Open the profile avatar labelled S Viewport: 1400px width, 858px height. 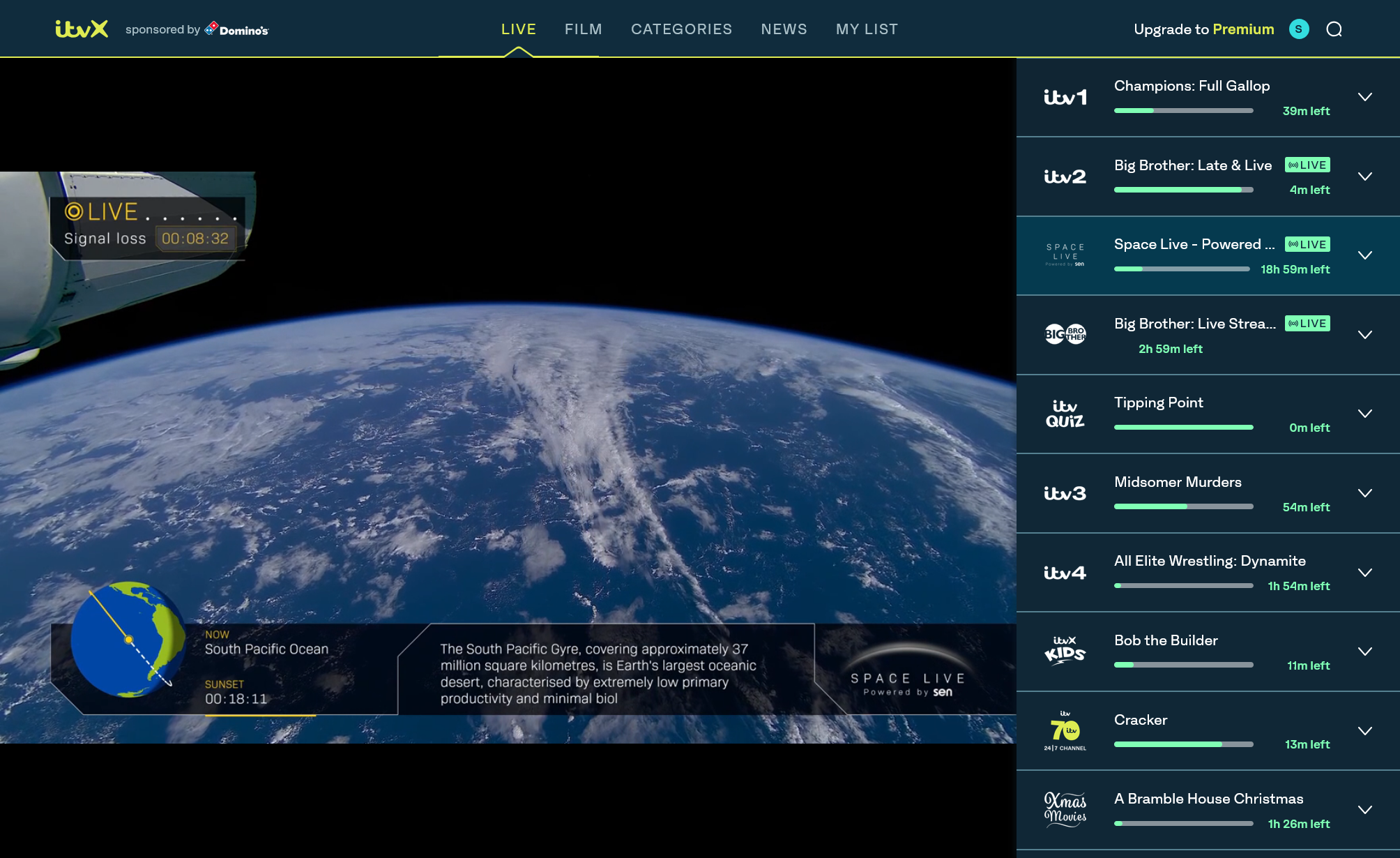coord(1299,29)
